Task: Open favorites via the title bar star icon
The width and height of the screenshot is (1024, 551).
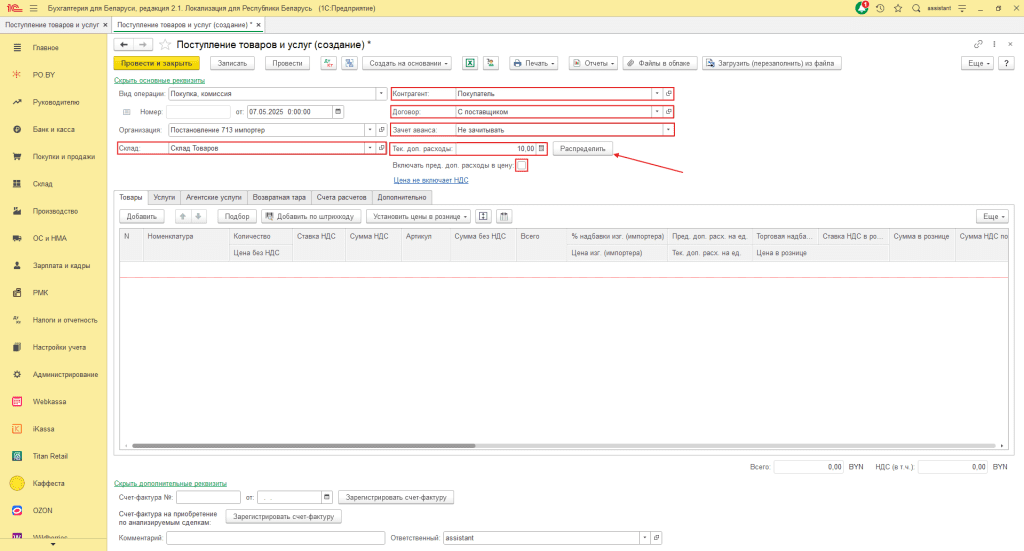Action: 898,8
